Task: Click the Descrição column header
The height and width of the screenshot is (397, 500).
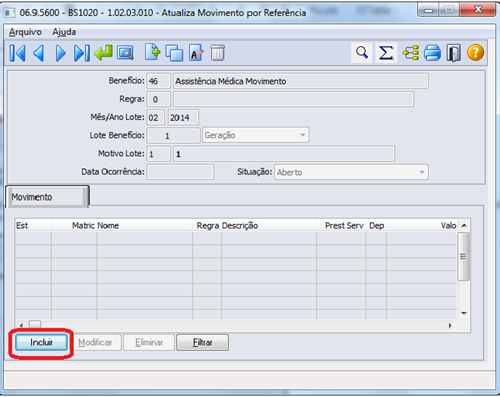Action: click(269, 226)
